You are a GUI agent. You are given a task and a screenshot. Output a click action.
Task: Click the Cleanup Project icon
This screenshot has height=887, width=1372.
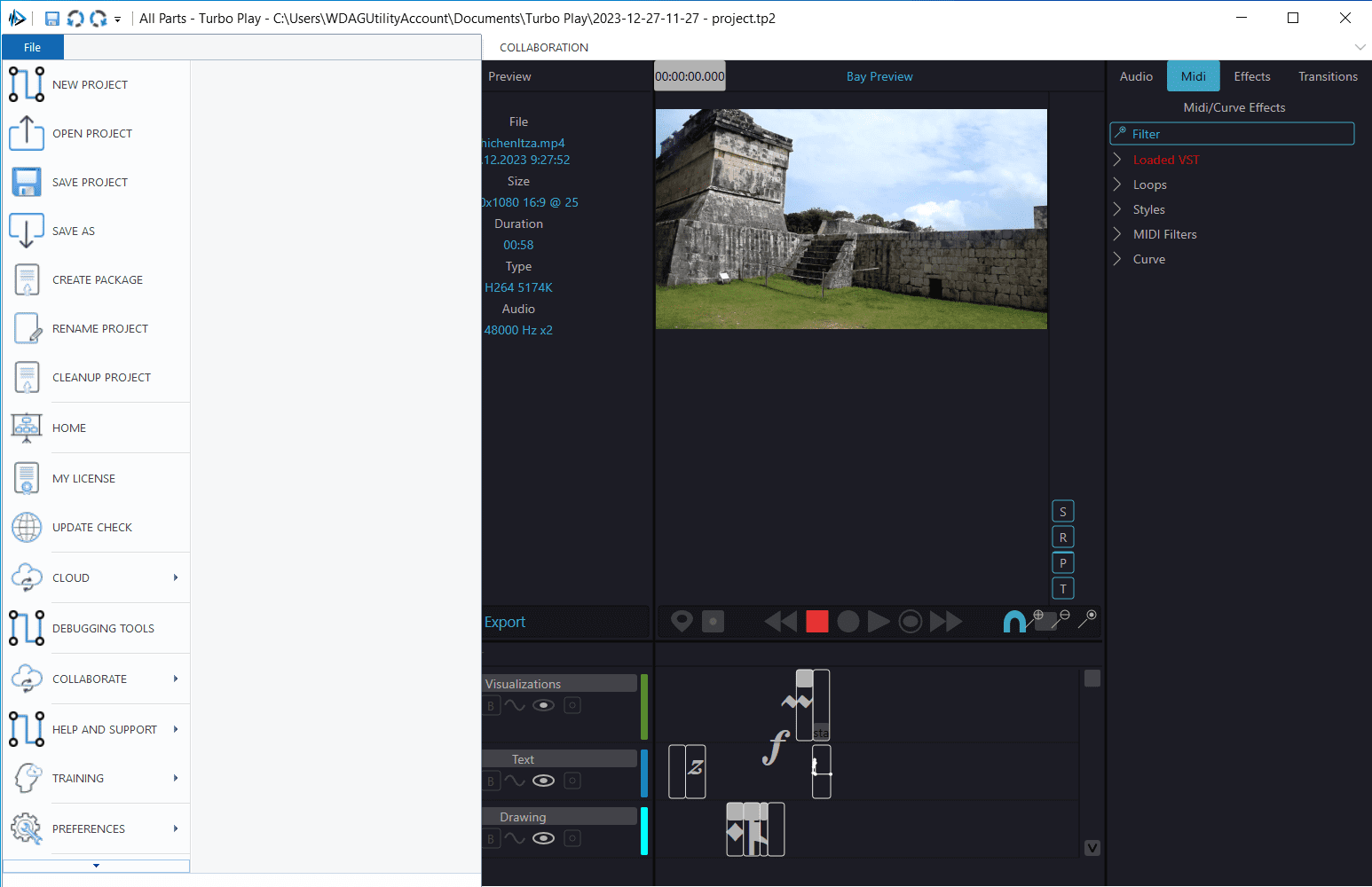pyautogui.click(x=27, y=378)
